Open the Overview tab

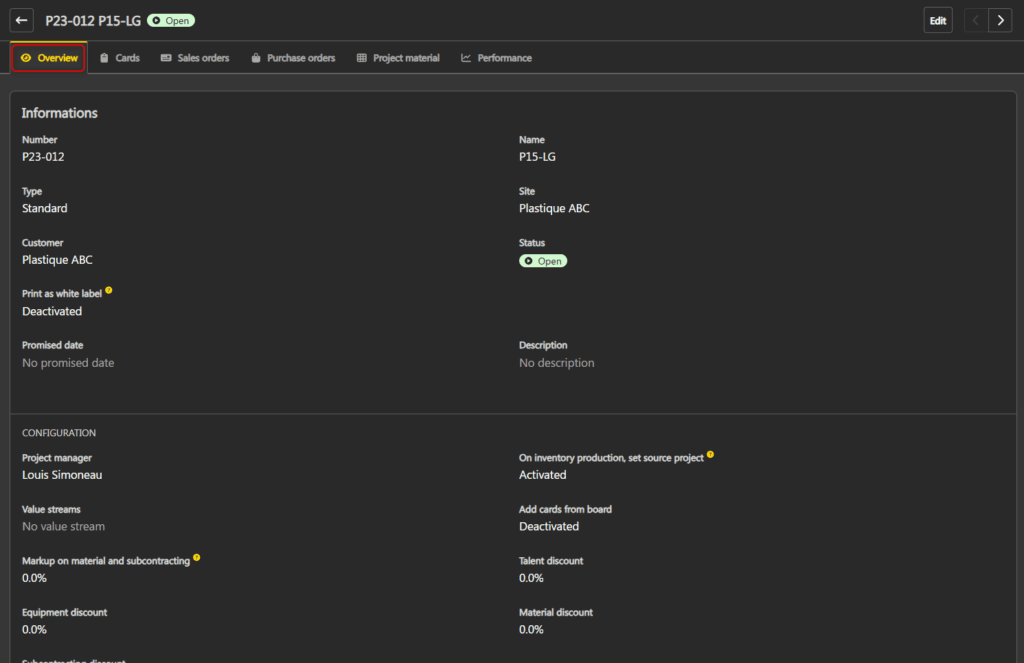click(48, 58)
